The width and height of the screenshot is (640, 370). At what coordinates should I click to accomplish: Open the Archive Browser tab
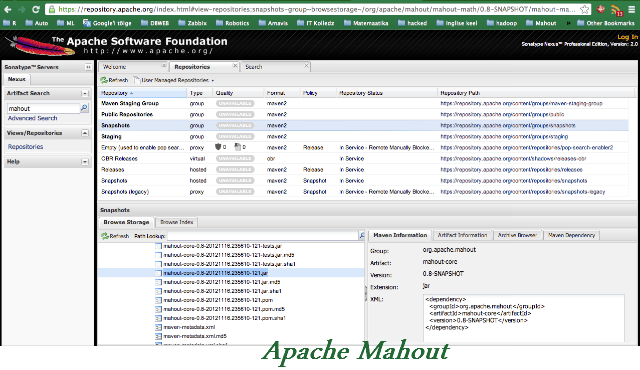tap(517, 235)
